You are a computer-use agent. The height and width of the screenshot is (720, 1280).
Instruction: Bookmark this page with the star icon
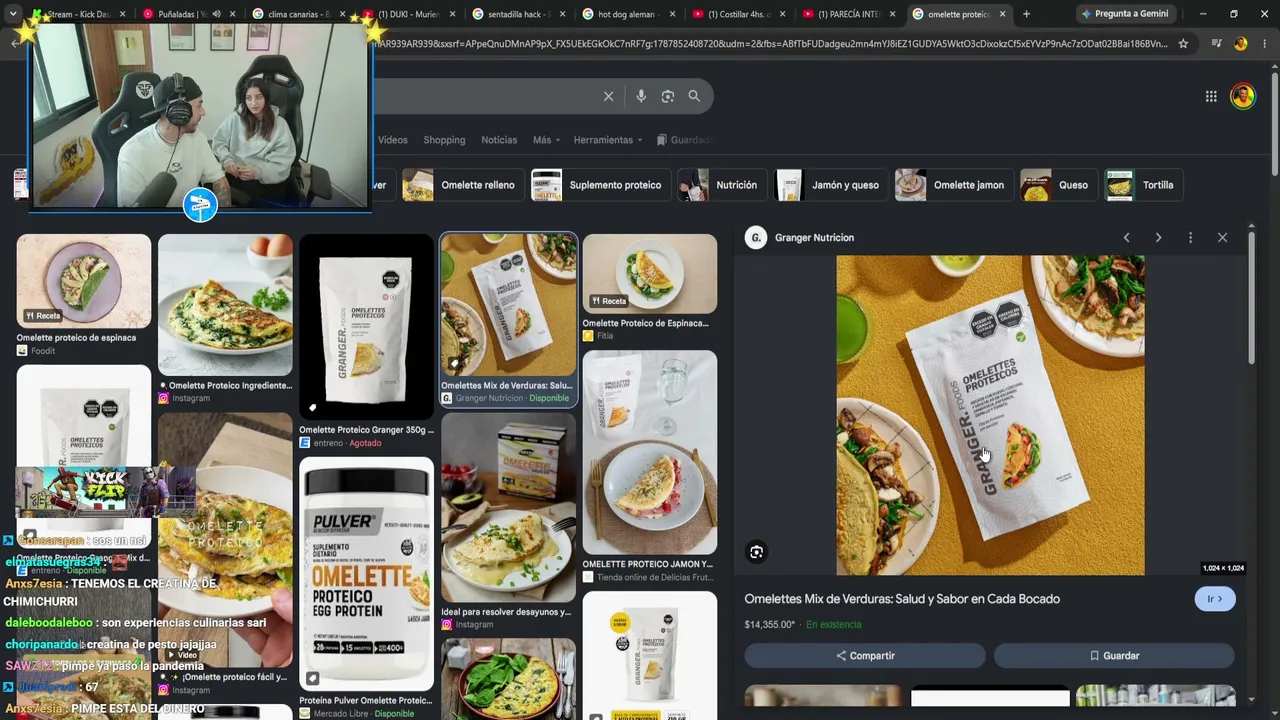(x=1183, y=44)
